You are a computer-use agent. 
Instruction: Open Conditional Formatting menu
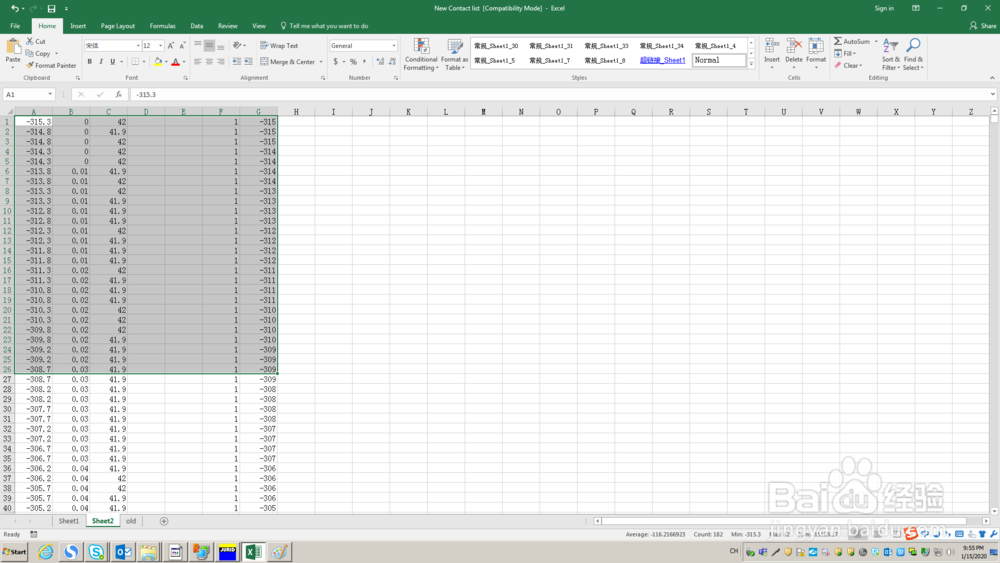pos(421,54)
